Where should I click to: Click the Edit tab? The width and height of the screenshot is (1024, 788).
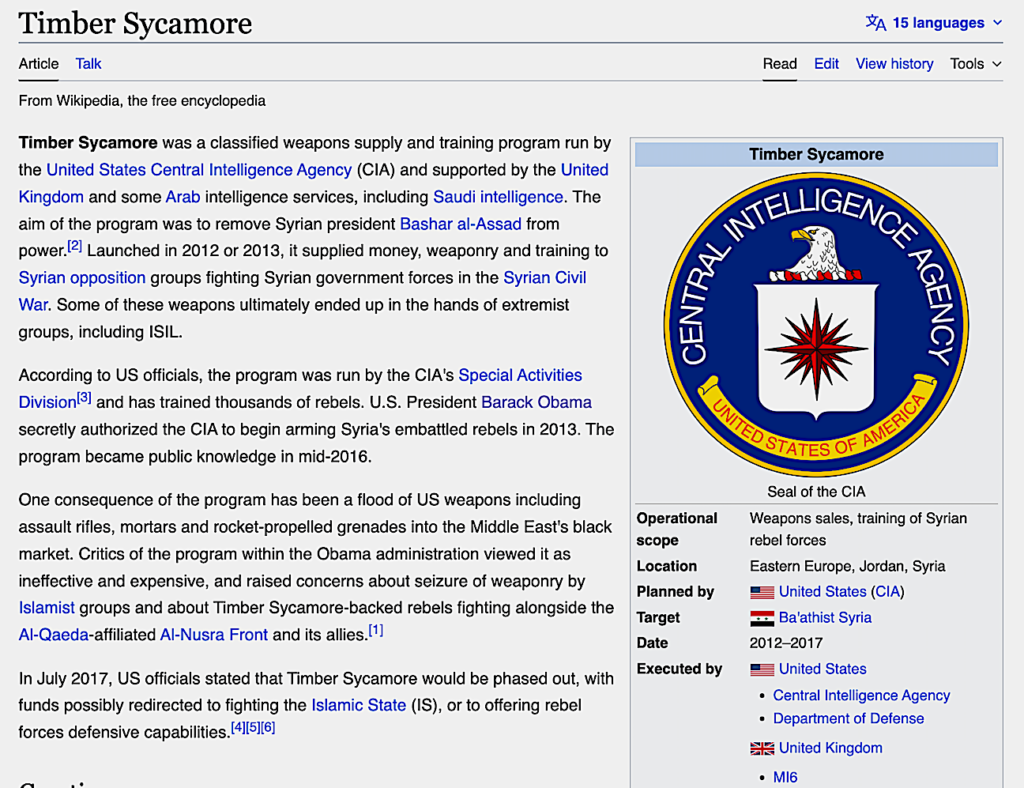tap(826, 64)
